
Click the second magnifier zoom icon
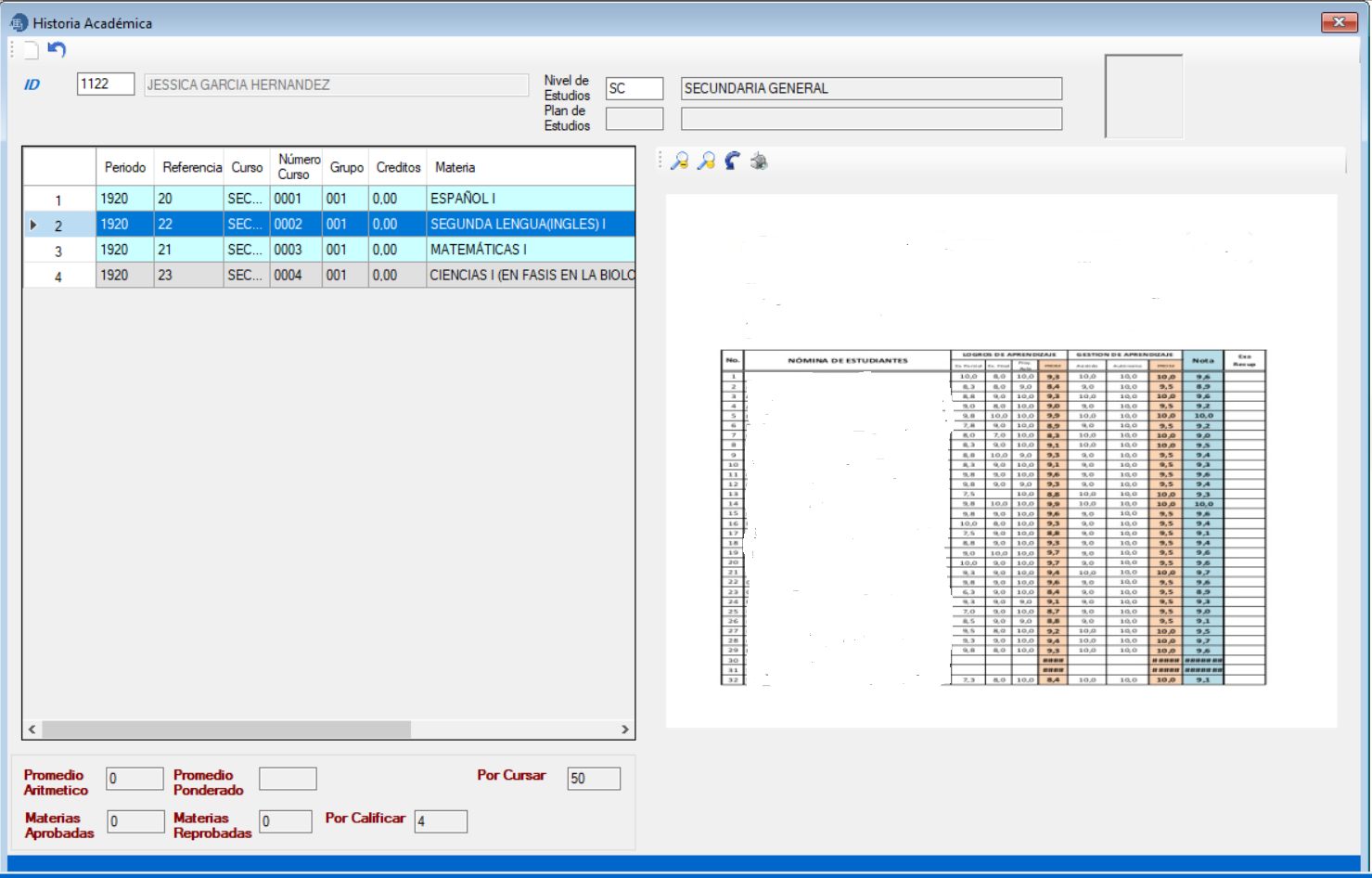click(x=706, y=161)
